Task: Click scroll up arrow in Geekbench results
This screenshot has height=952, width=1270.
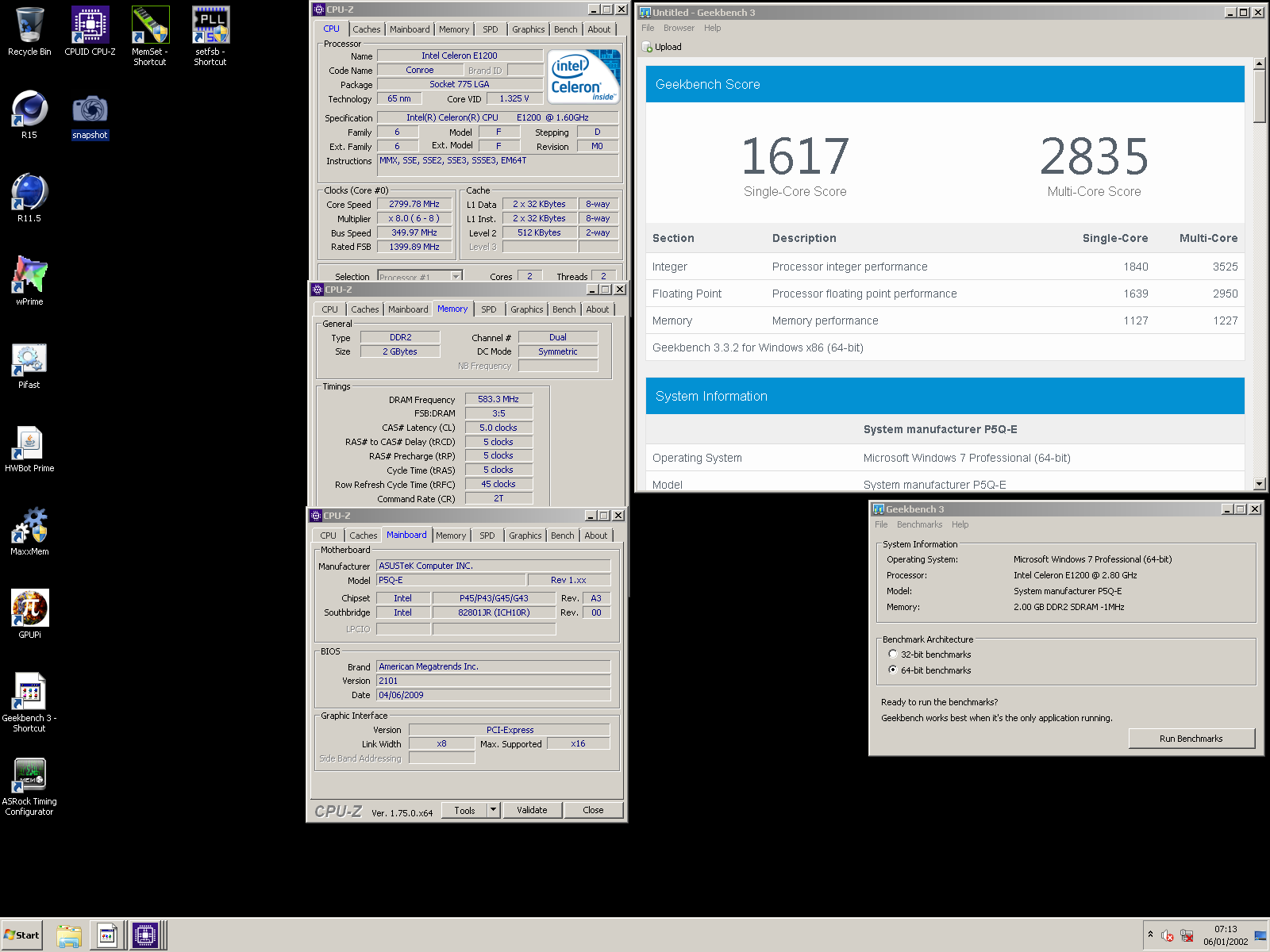Action: pos(1260,63)
